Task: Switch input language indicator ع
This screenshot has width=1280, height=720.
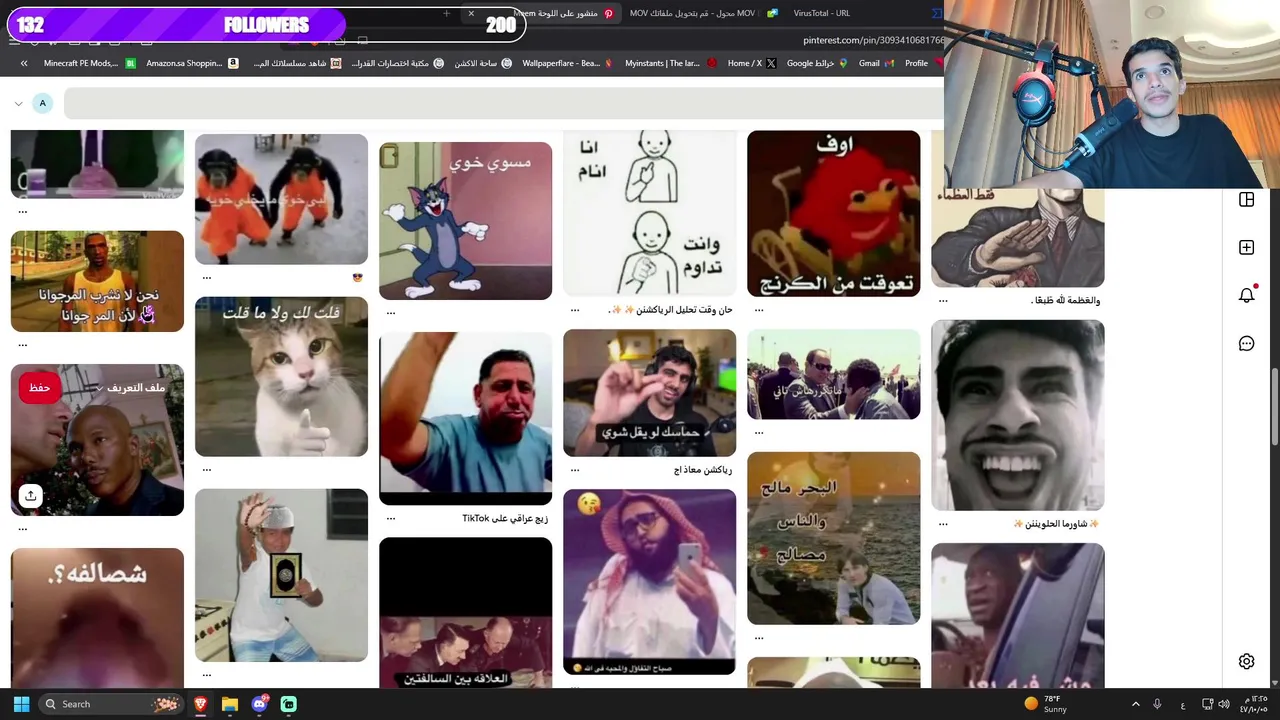Action: pos(1183,704)
